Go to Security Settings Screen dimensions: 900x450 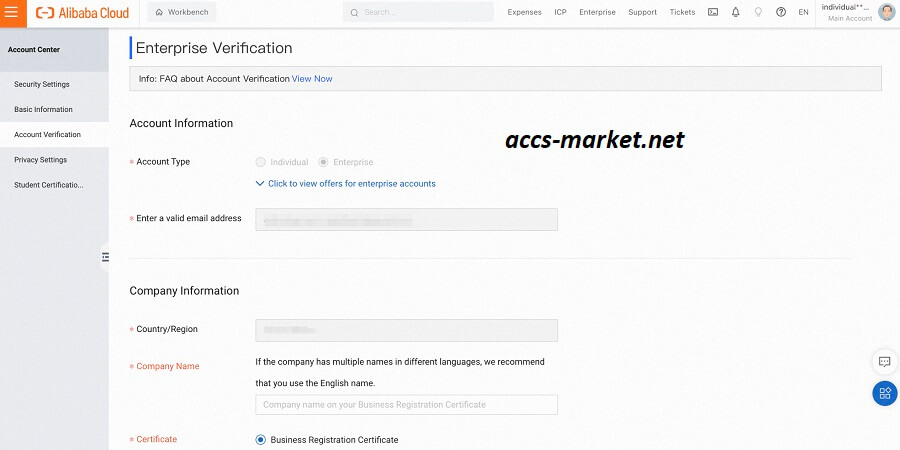[x=42, y=84]
